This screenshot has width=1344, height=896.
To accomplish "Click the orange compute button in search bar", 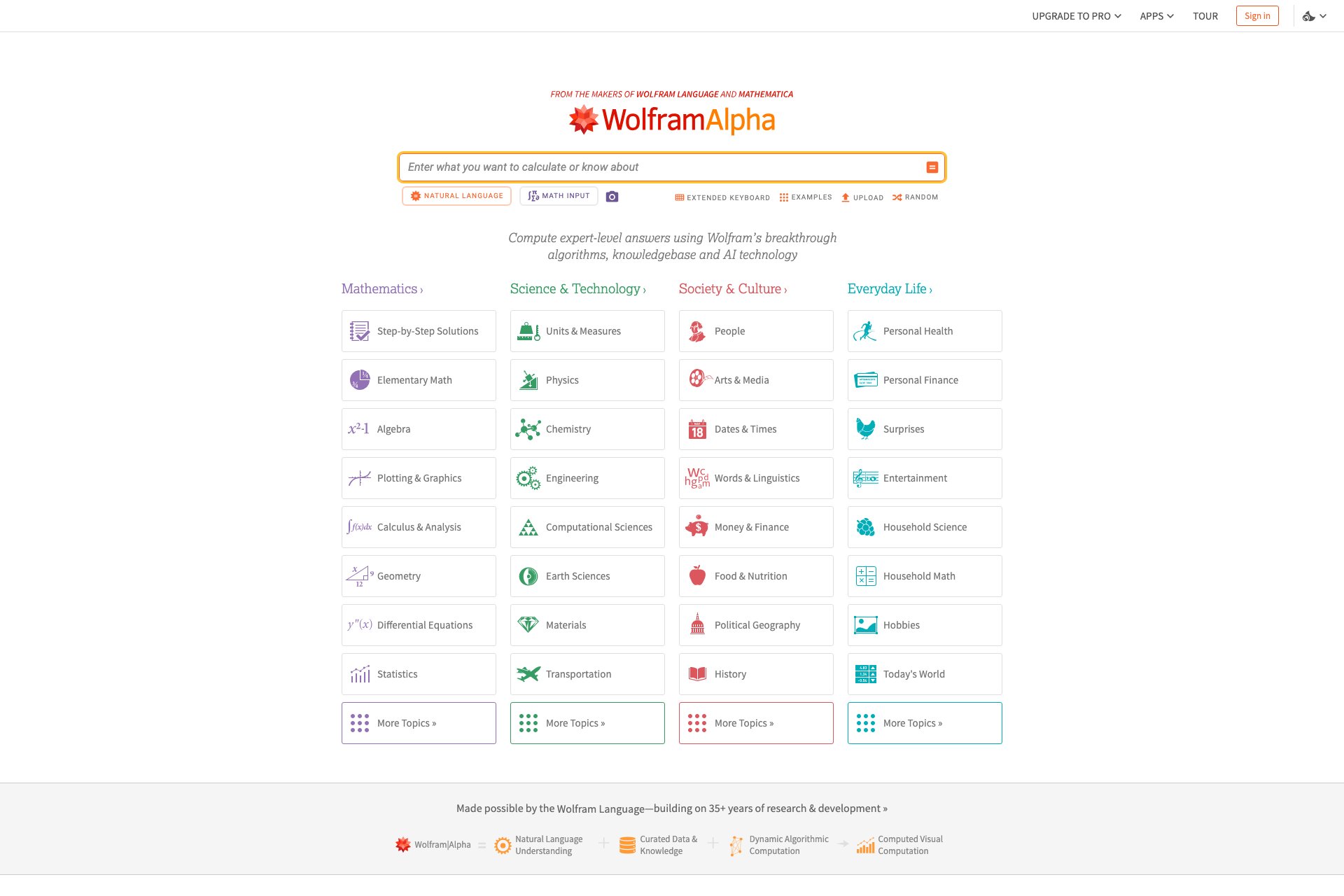I will 932,167.
